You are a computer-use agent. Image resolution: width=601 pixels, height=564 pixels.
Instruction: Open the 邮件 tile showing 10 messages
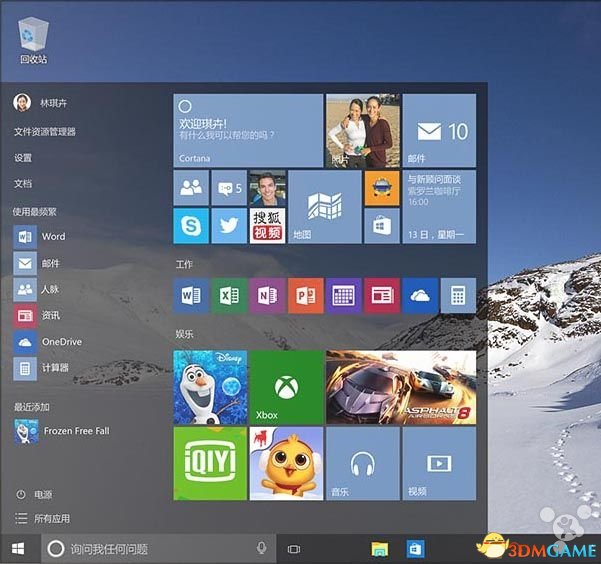439,130
